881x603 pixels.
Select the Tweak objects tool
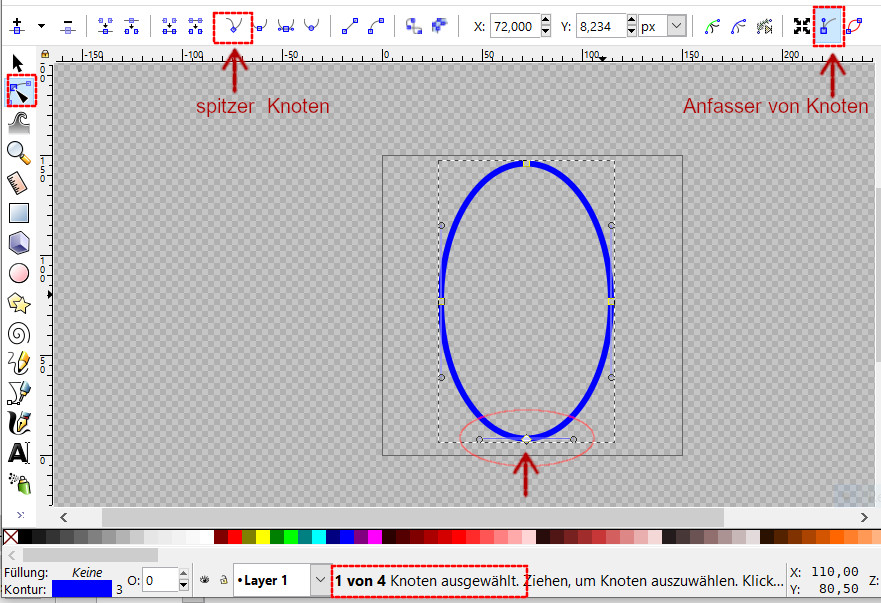pyautogui.click(x=19, y=122)
